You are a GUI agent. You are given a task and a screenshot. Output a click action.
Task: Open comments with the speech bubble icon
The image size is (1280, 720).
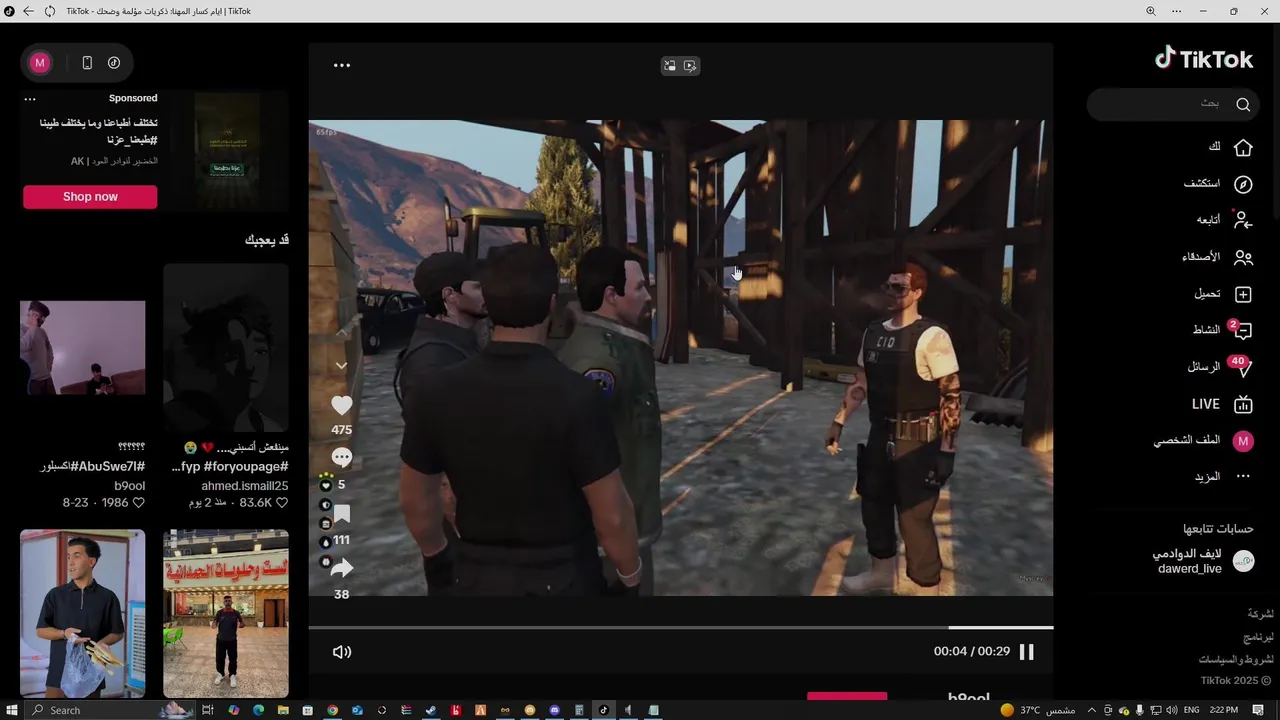coord(342,457)
